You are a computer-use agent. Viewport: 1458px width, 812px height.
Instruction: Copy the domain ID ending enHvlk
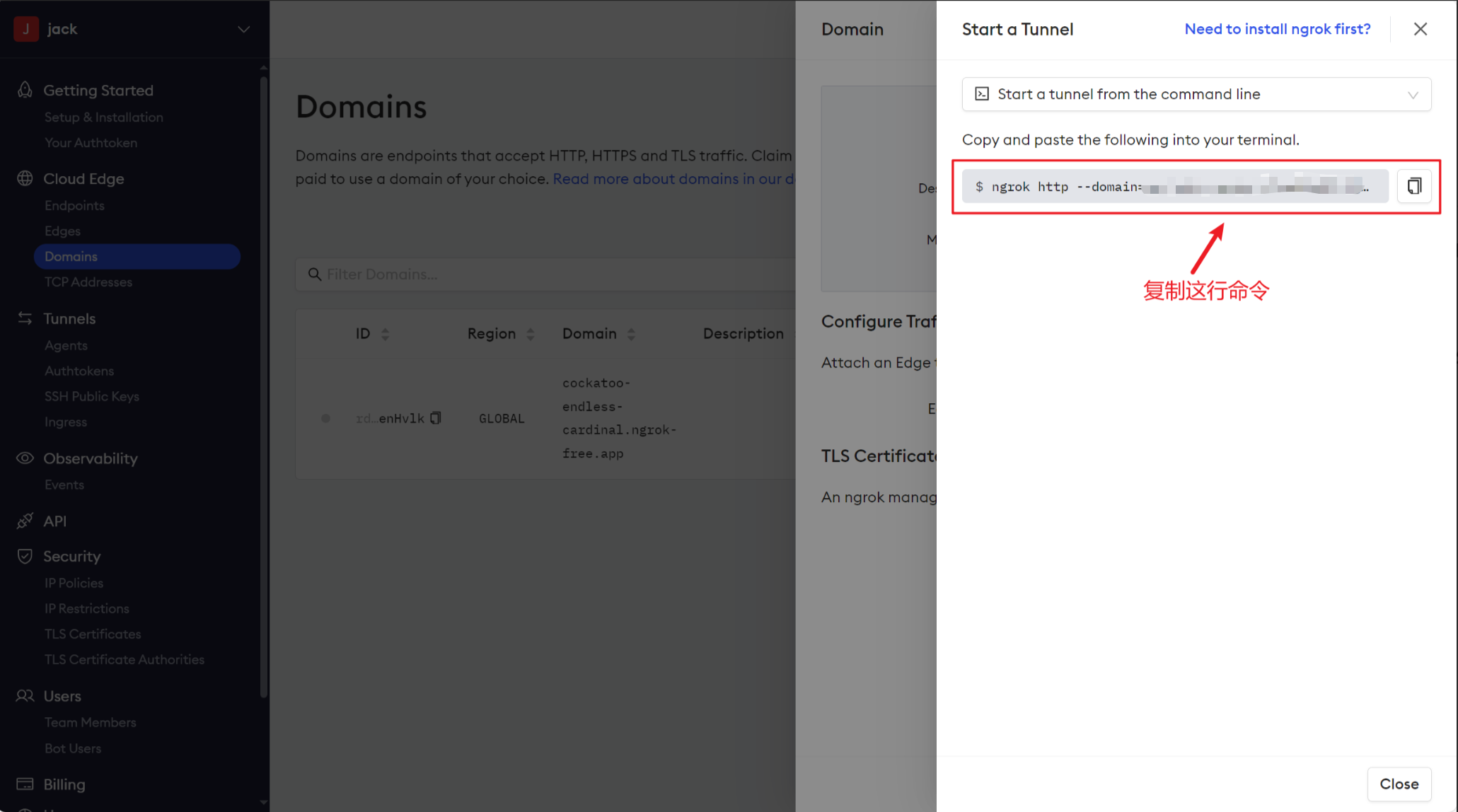tap(436, 418)
